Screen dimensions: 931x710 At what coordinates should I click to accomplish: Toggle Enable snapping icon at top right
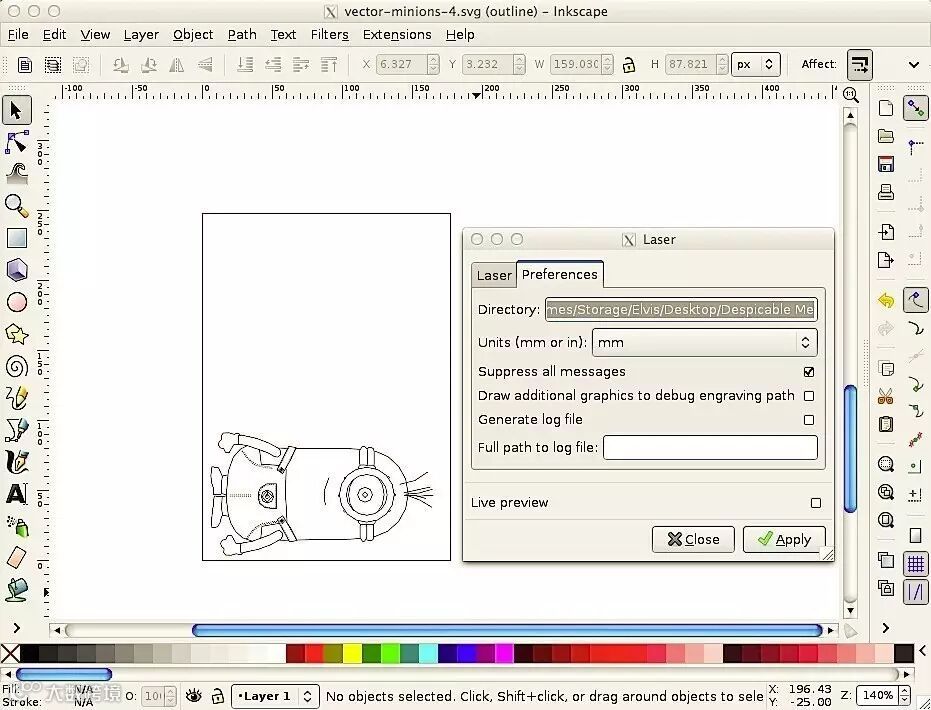click(x=916, y=108)
